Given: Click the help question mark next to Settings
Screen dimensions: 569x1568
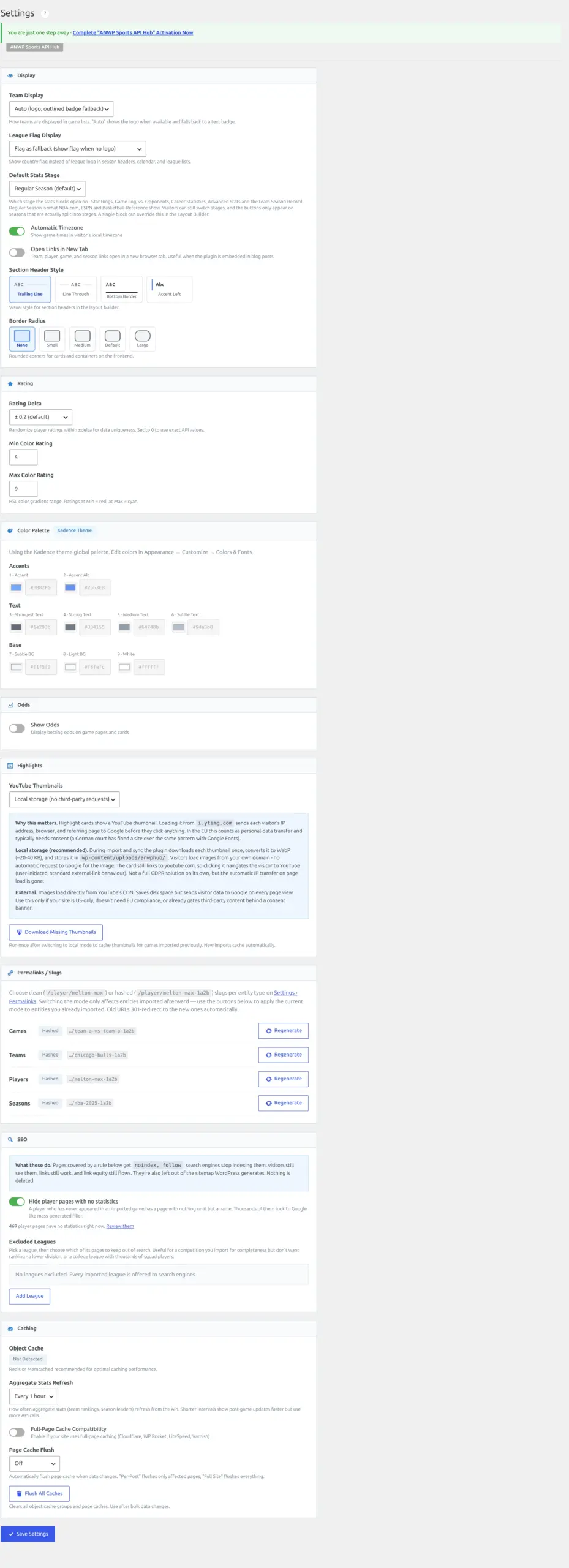Looking at the screenshot, I should tap(45, 13).
